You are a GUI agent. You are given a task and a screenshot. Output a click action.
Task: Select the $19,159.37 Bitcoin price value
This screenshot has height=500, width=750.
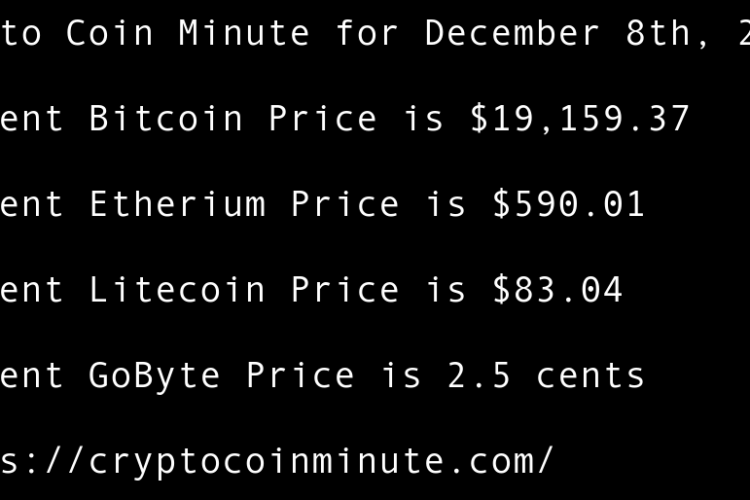coord(580,119)
